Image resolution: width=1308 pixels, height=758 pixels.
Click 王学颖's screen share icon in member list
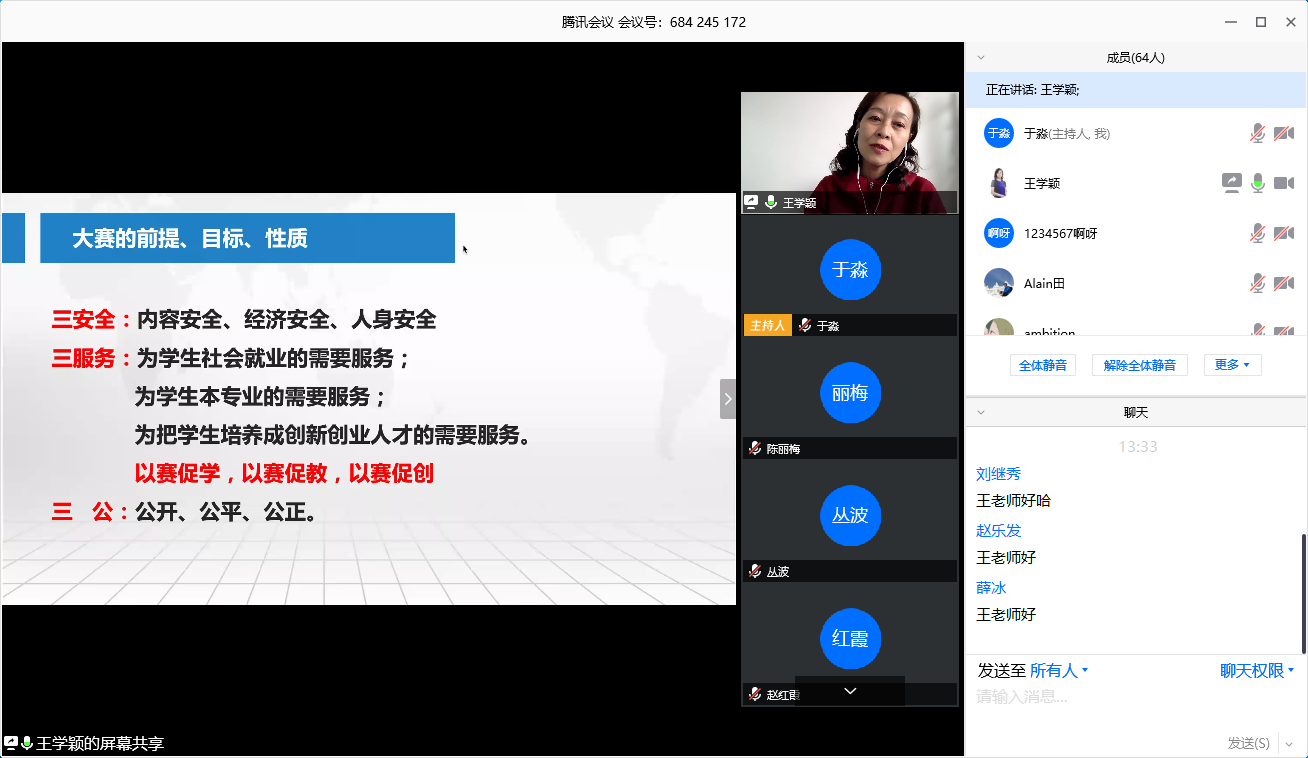click(1231, 183)
